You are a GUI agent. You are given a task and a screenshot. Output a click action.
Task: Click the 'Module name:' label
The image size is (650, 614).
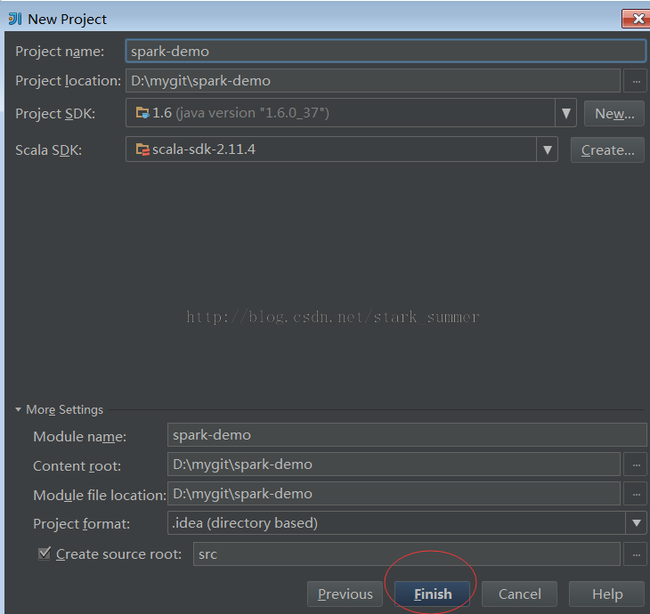80,437
